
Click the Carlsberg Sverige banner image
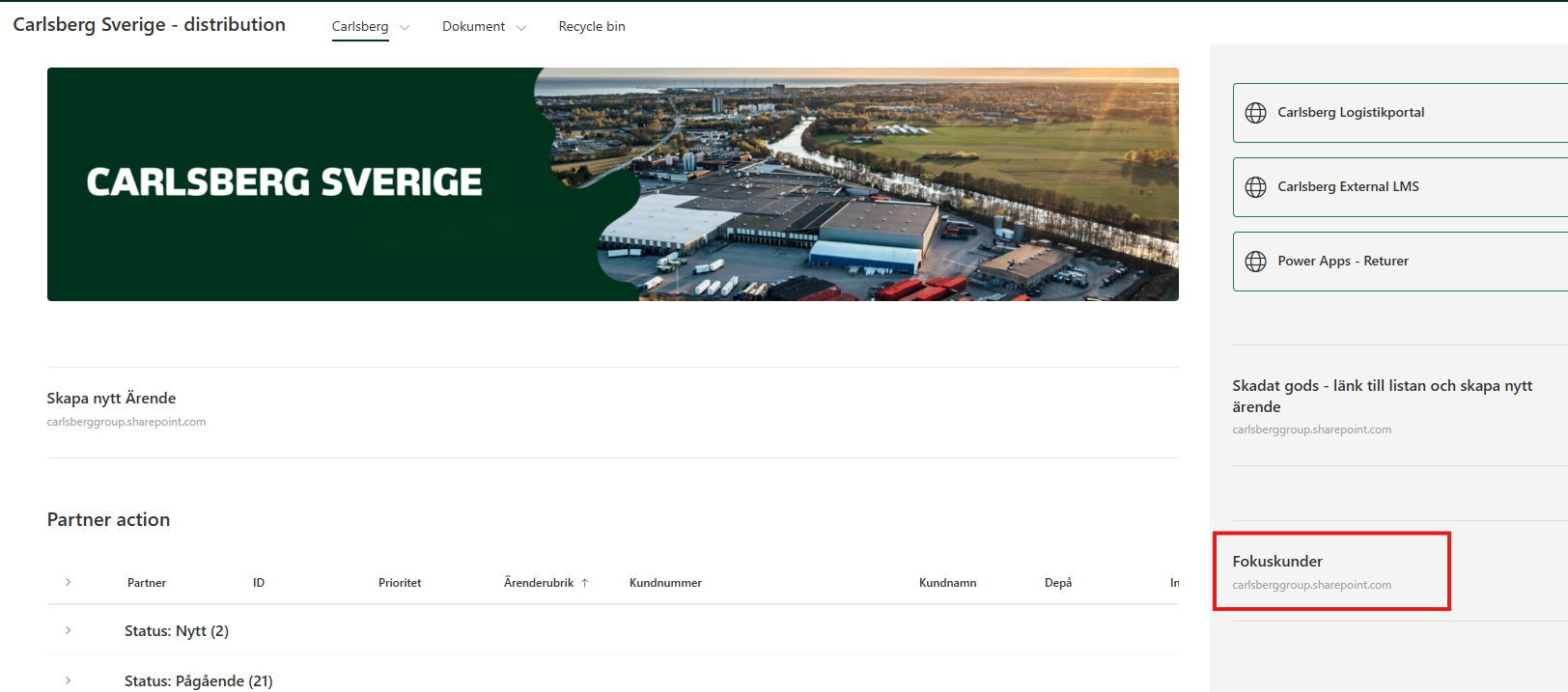[612, 184]
